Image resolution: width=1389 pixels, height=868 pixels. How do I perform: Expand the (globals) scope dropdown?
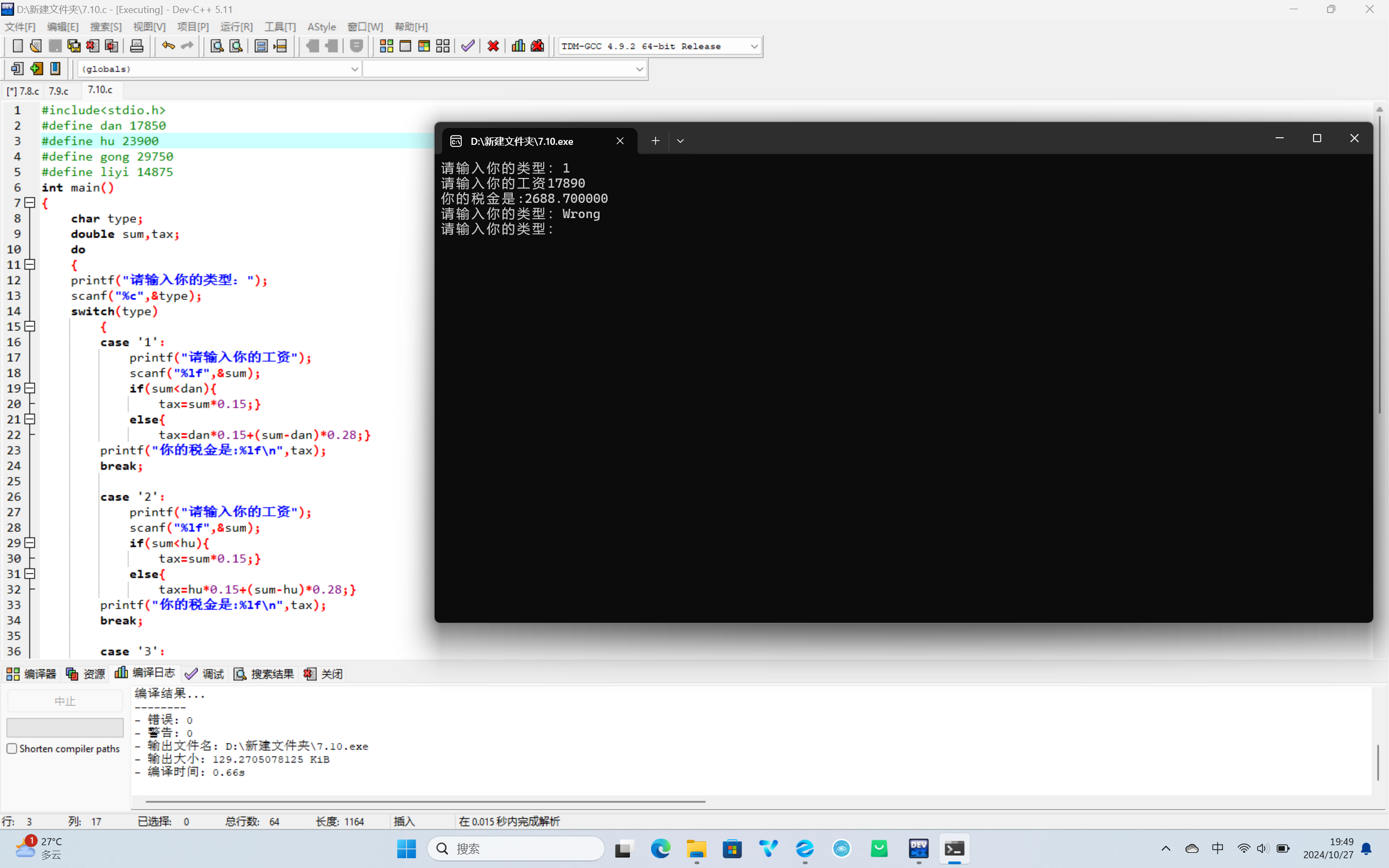354,69
